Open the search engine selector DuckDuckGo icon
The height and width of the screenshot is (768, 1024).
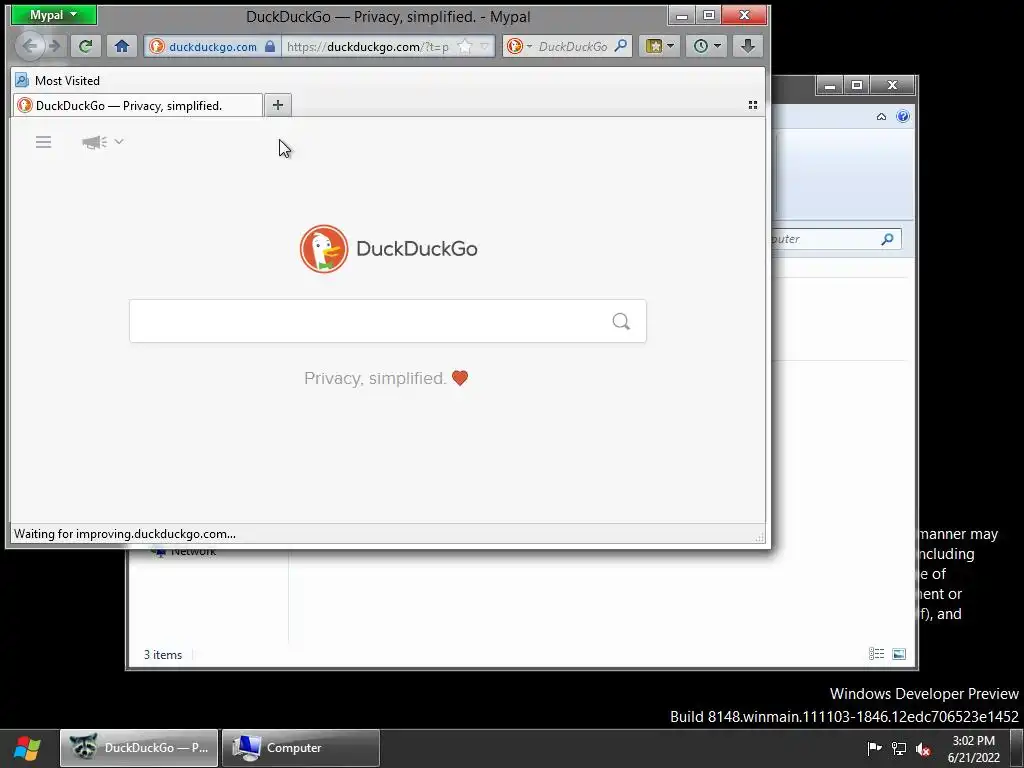coord(519,46)
